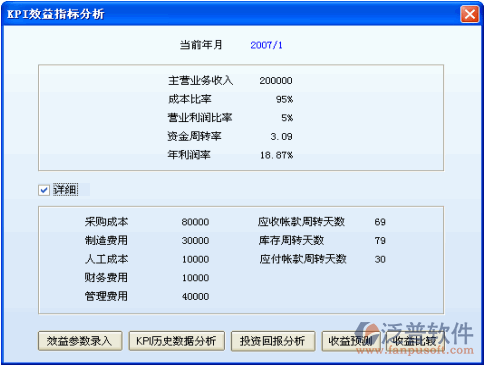The width and height of the screenshot is (484, 366).
Task: Click the 人工成本 label
Action: [x=106, y=259]
